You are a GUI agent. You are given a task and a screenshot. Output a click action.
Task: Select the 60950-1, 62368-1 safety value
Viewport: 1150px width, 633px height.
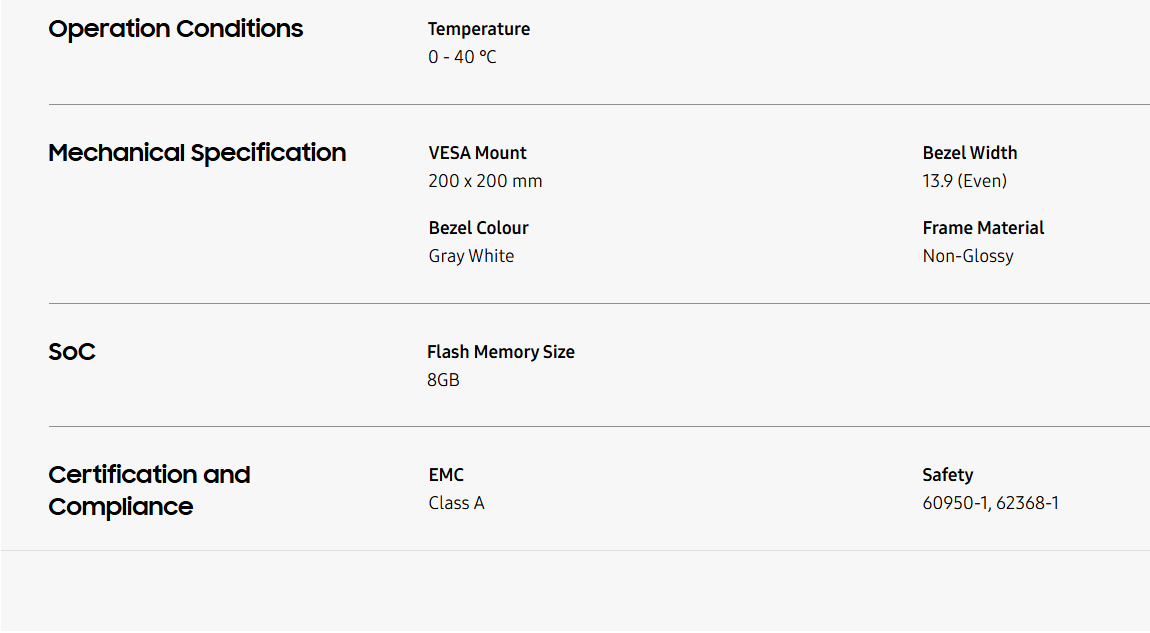[990, 503]
